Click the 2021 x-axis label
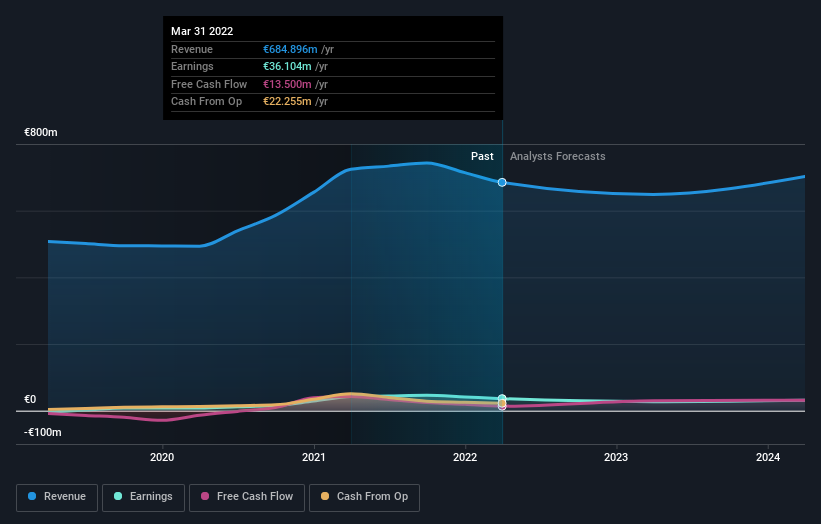Image resolution: width=821 pixels, height=524 pixels. tap(314, 457)
